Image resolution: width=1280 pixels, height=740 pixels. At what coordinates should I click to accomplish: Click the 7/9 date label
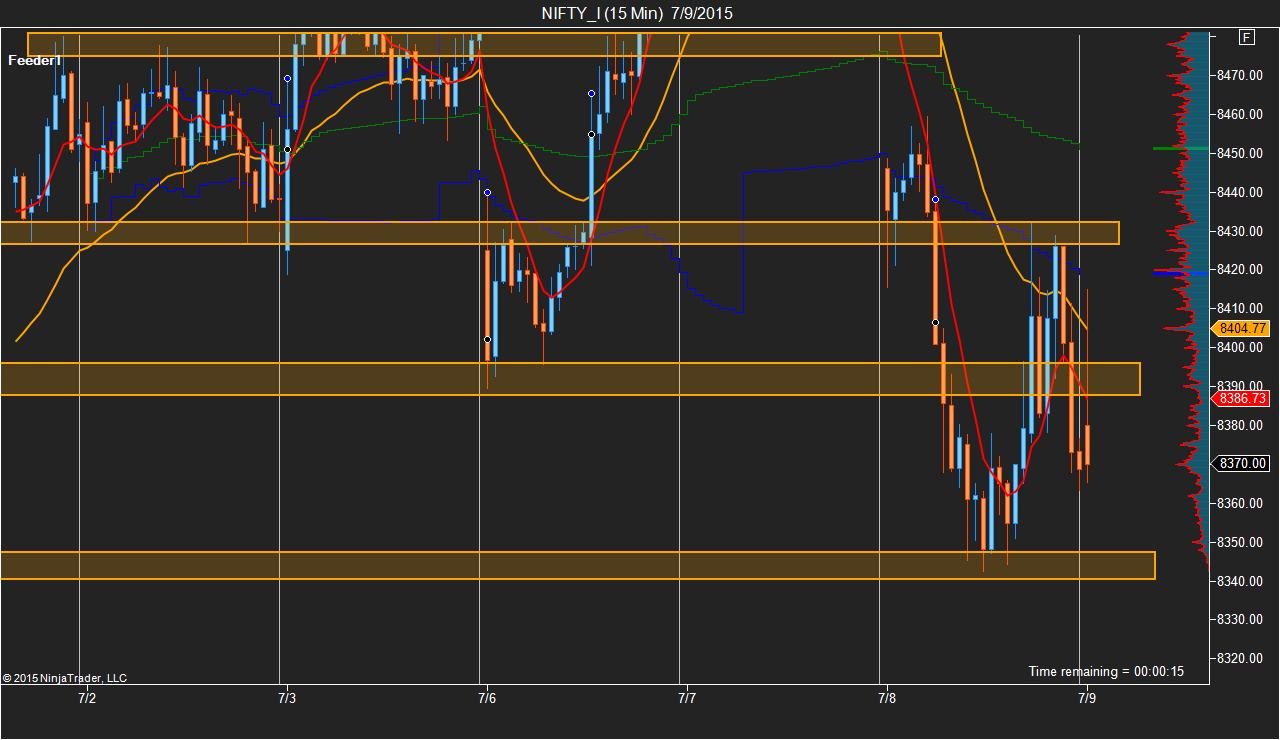(1085, 697)
